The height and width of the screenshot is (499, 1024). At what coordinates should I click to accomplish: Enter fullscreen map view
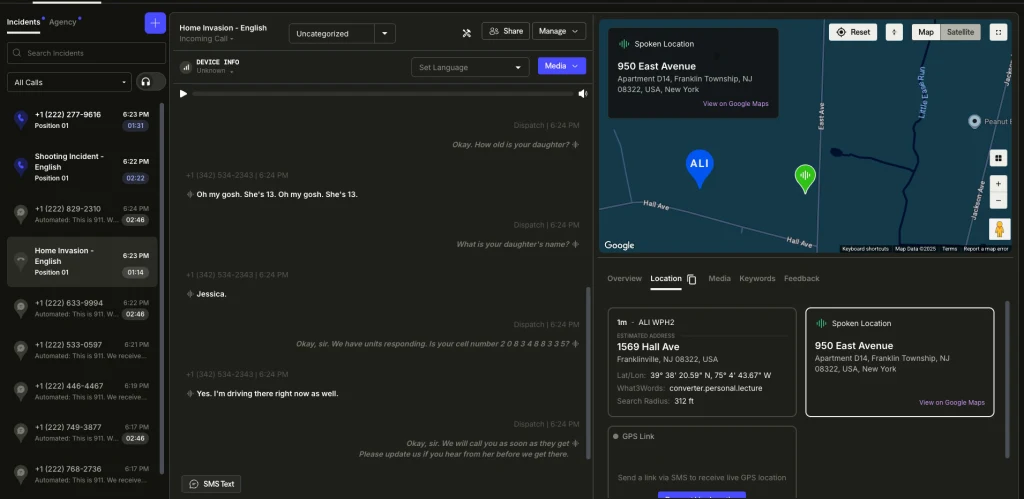coord(997,32)
